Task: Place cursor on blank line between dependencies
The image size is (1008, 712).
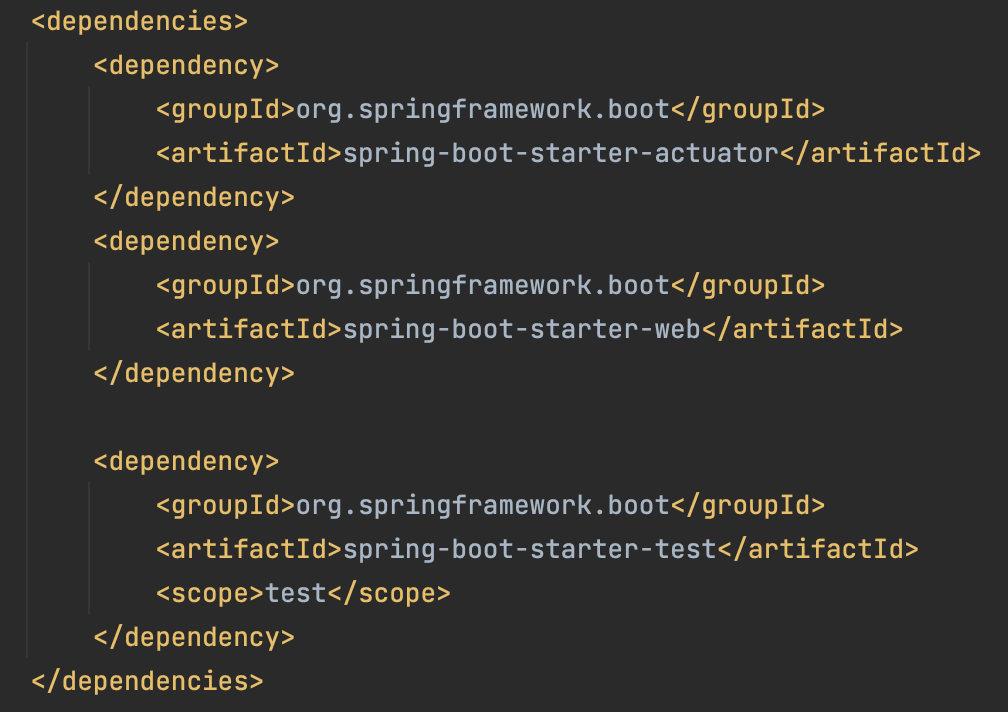Action: pyautogui.click(x=504, y=418)
